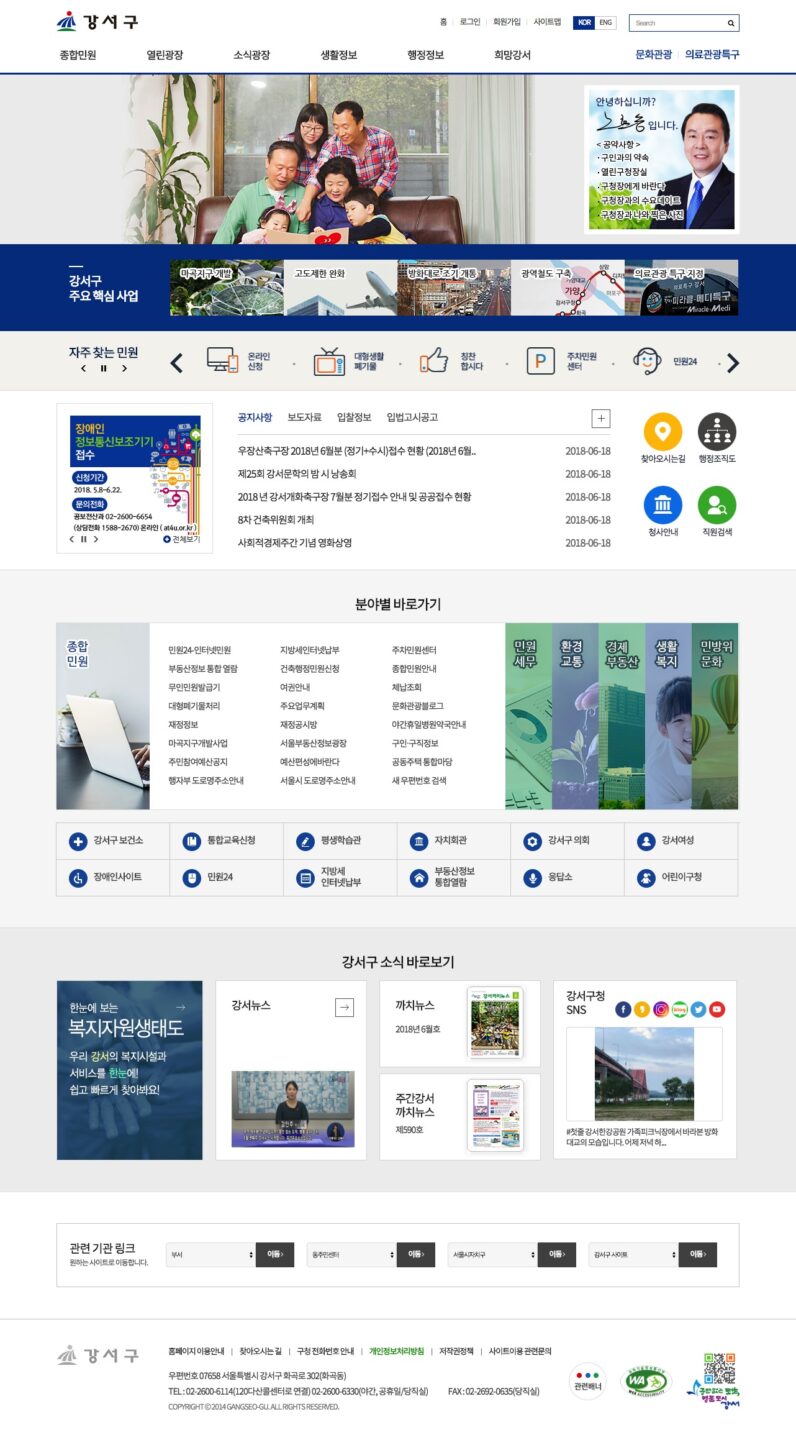The width and height of the screenshot is (796, 1440).
Task: Click the Facebook icon in 강서구청 SNS
Action: tap(623, 1009)
